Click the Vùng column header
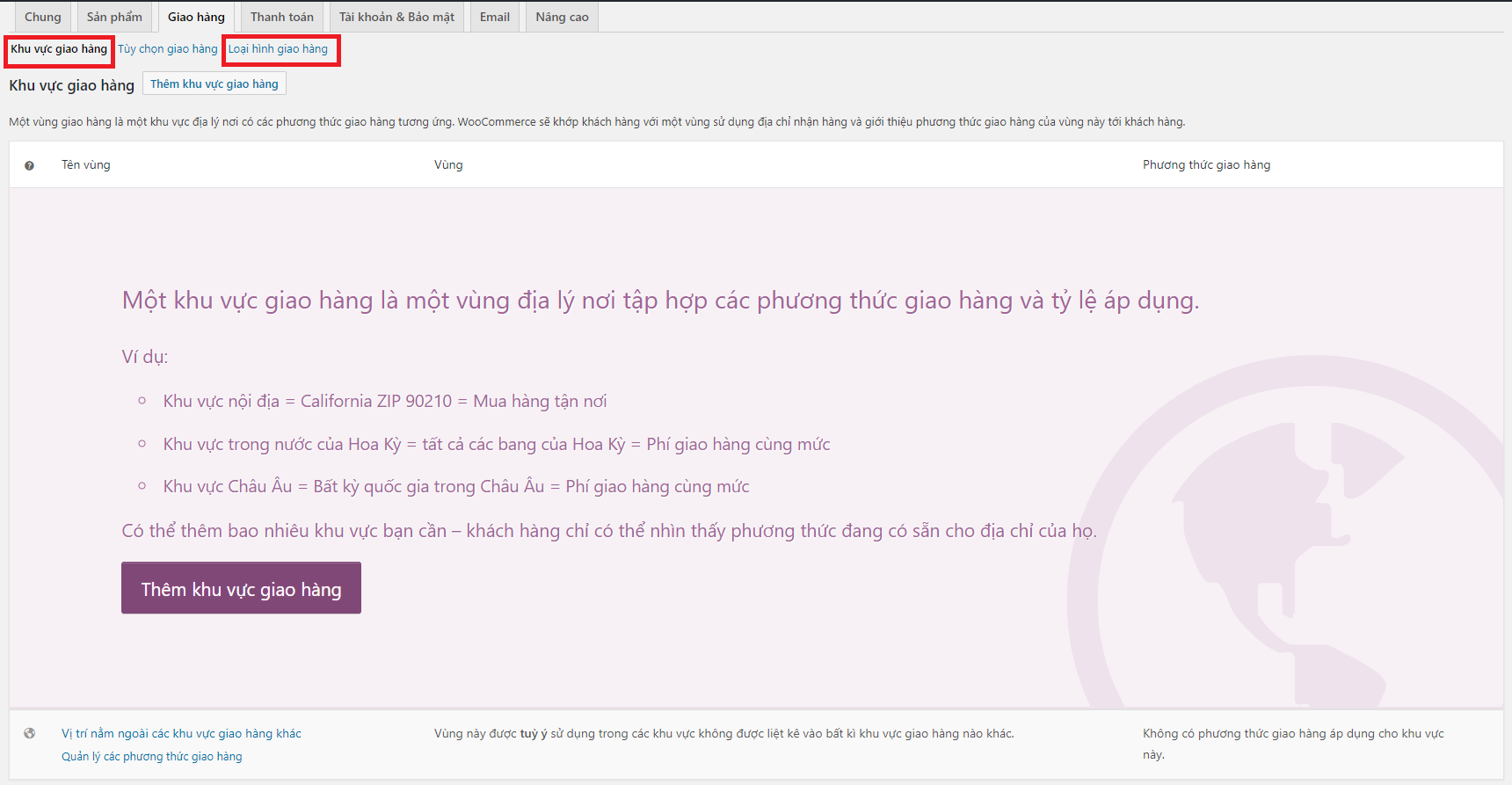This screenshot has height=785, width=1512. (448, 164)
